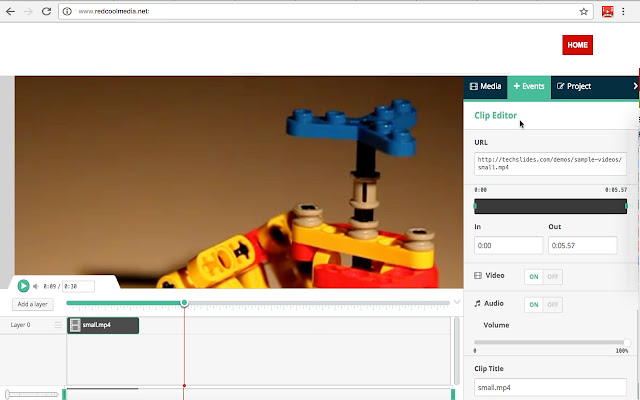Mute using the speaker icon by the timecode
The image size is (640, 400).
coord(37,286)
